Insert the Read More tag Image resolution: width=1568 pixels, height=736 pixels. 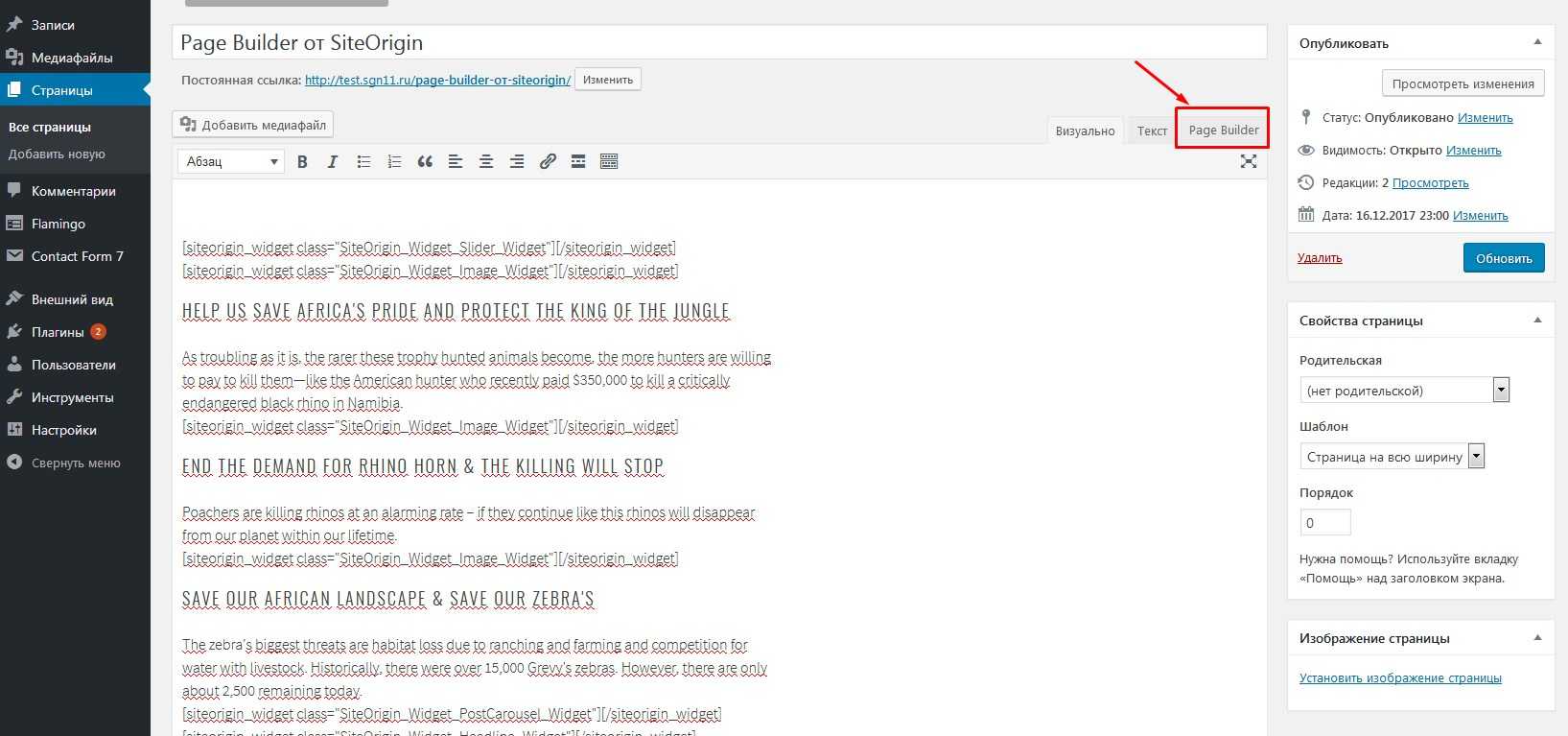point(578,162)
